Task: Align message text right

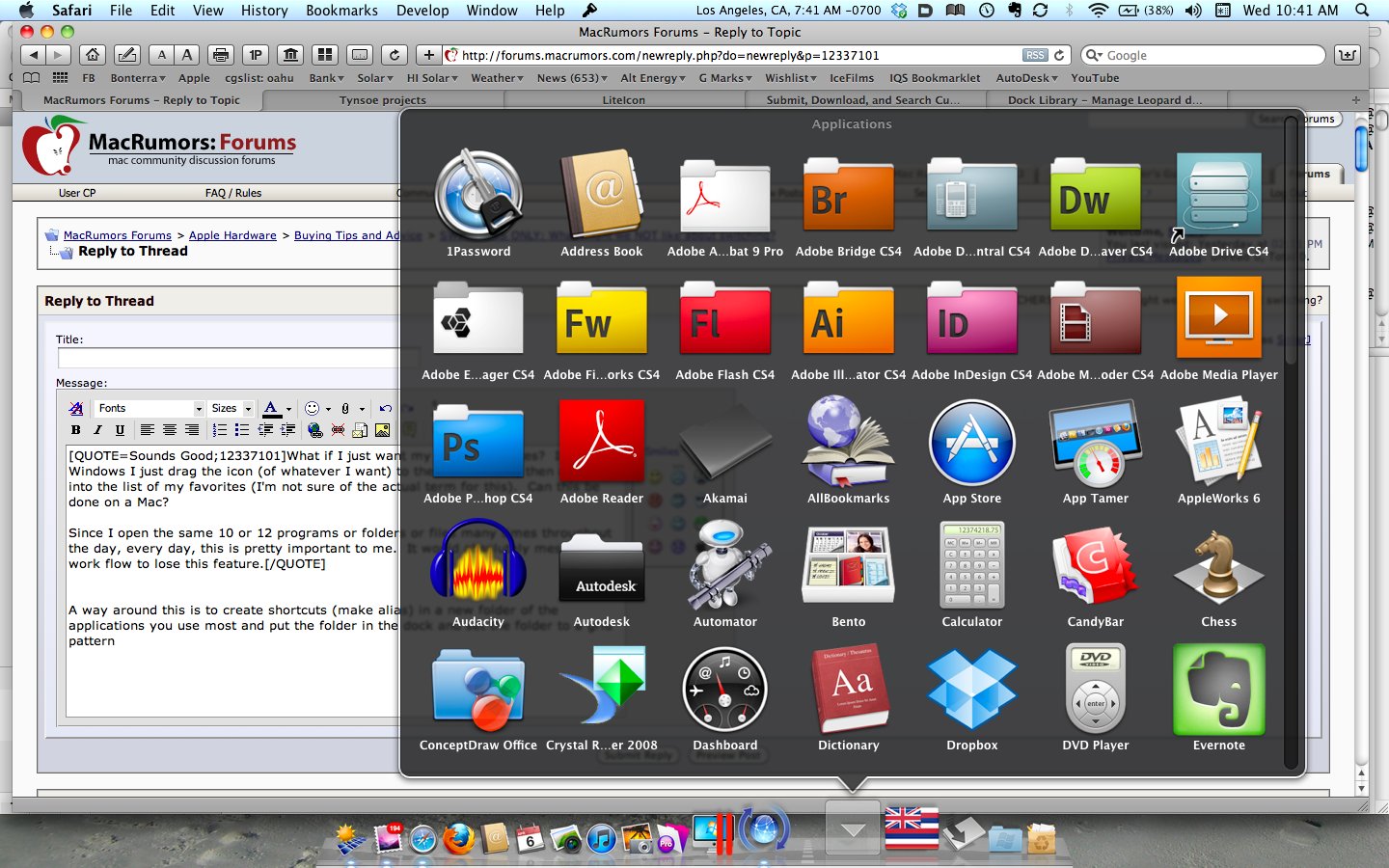Action: (191, 430)
